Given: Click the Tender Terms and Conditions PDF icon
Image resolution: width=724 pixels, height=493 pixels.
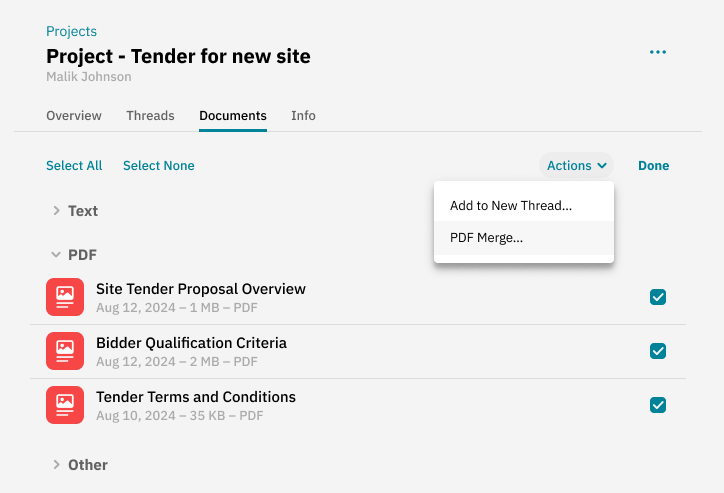Looking at the screenshot, I should tap(65, 405).
